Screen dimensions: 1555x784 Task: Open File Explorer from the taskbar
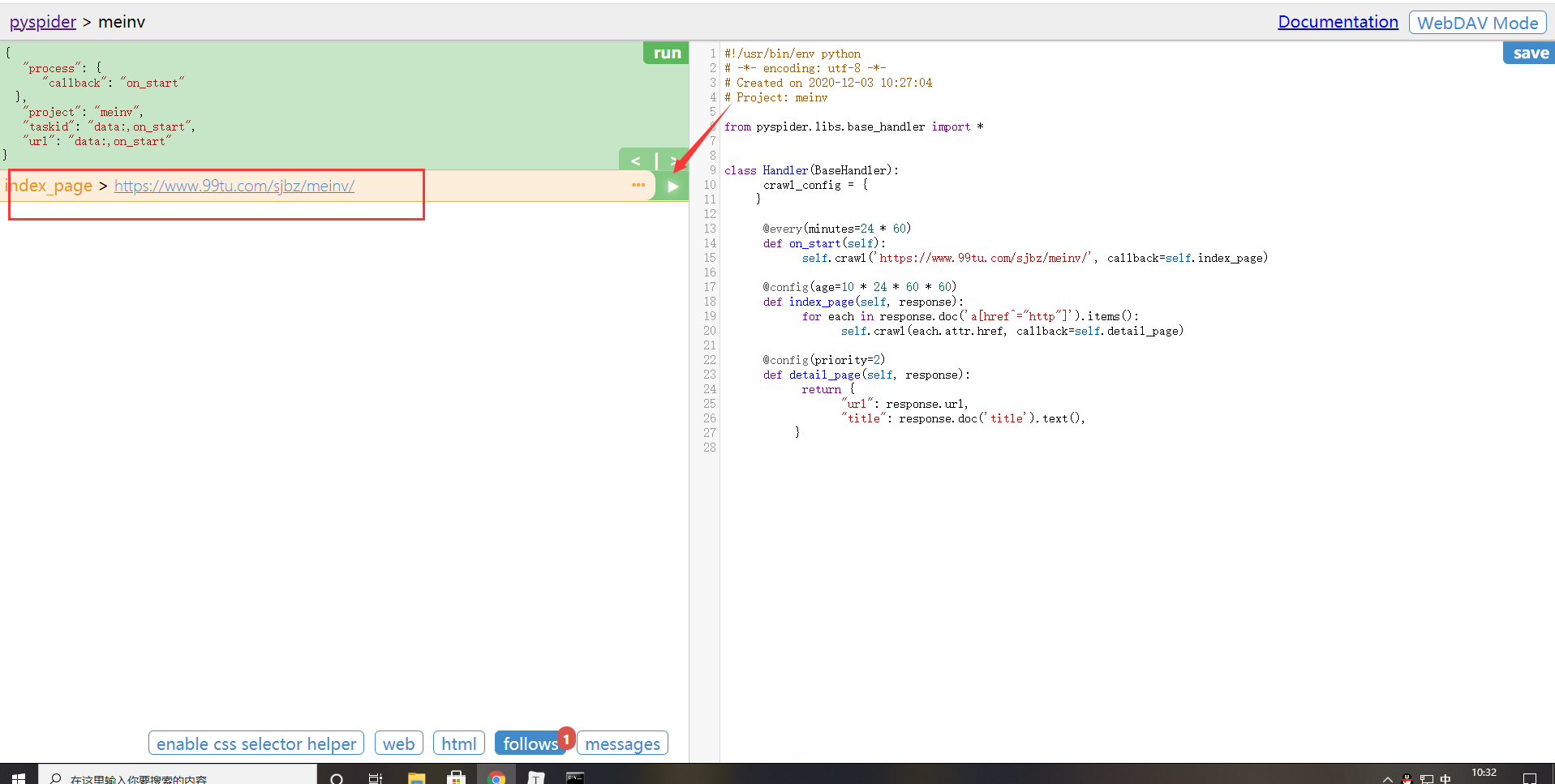416,778
